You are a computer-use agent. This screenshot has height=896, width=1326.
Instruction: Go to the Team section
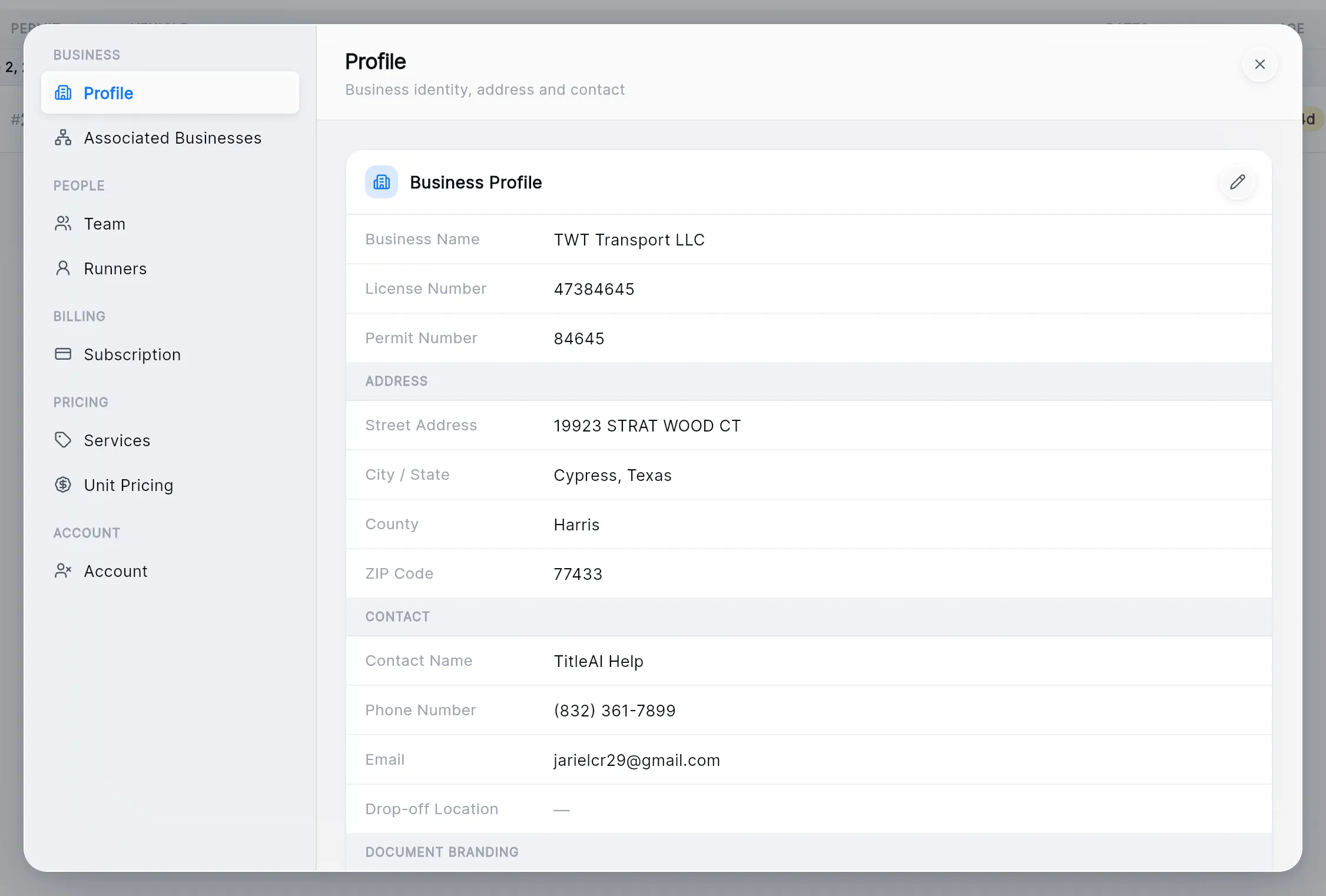[170, 224]
